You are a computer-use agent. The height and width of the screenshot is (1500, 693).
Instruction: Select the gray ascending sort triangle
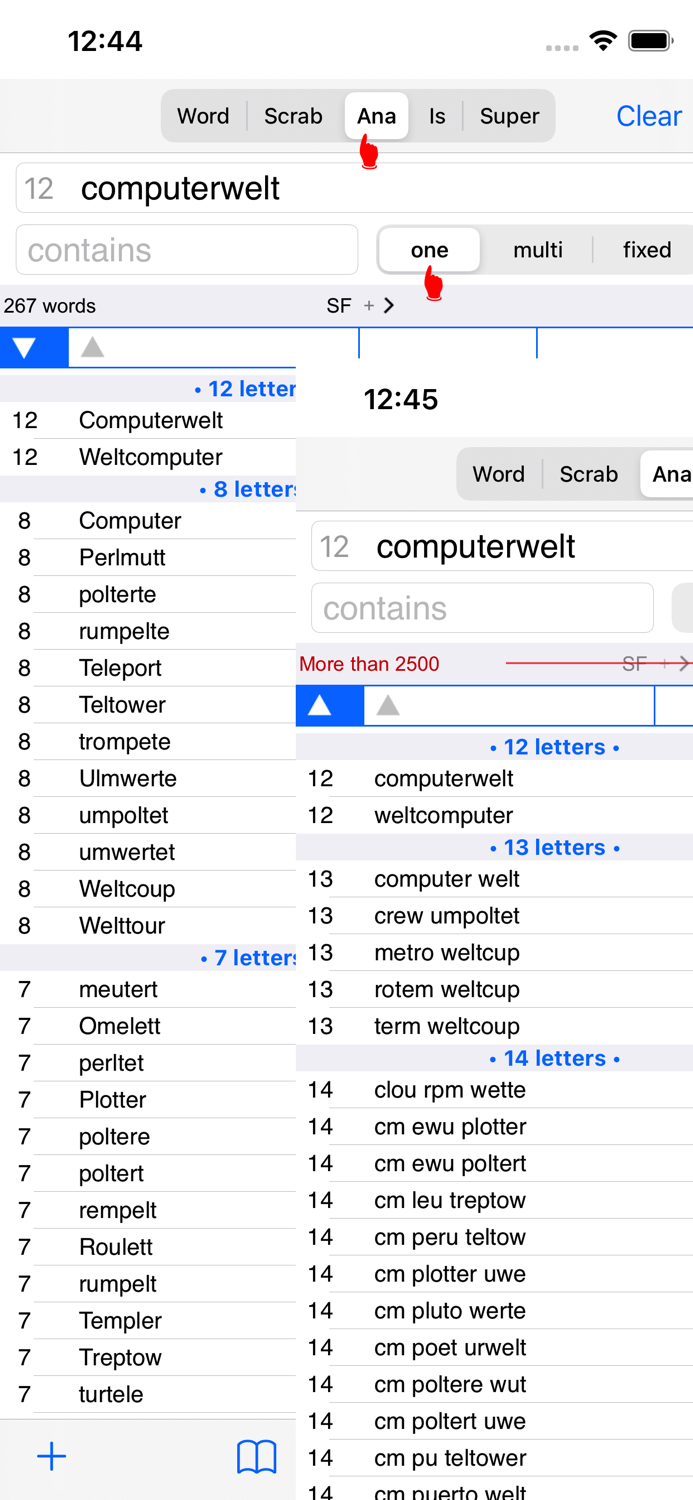click(91, 347)
